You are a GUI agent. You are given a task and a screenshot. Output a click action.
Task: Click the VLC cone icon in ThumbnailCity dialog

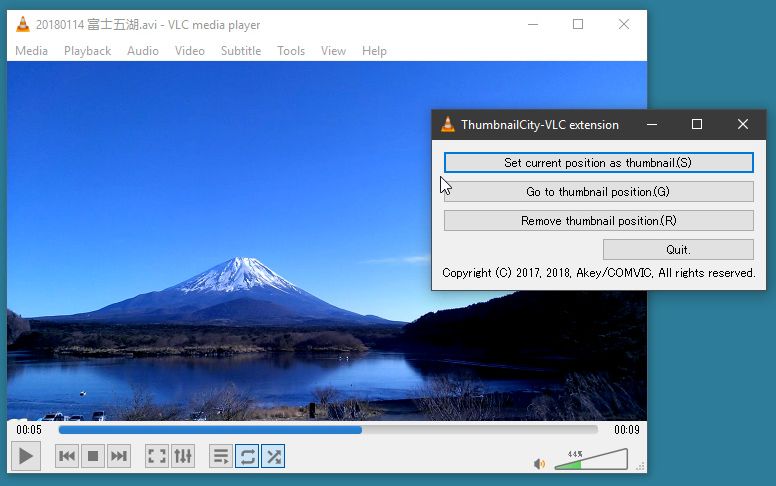coord(447,124)
